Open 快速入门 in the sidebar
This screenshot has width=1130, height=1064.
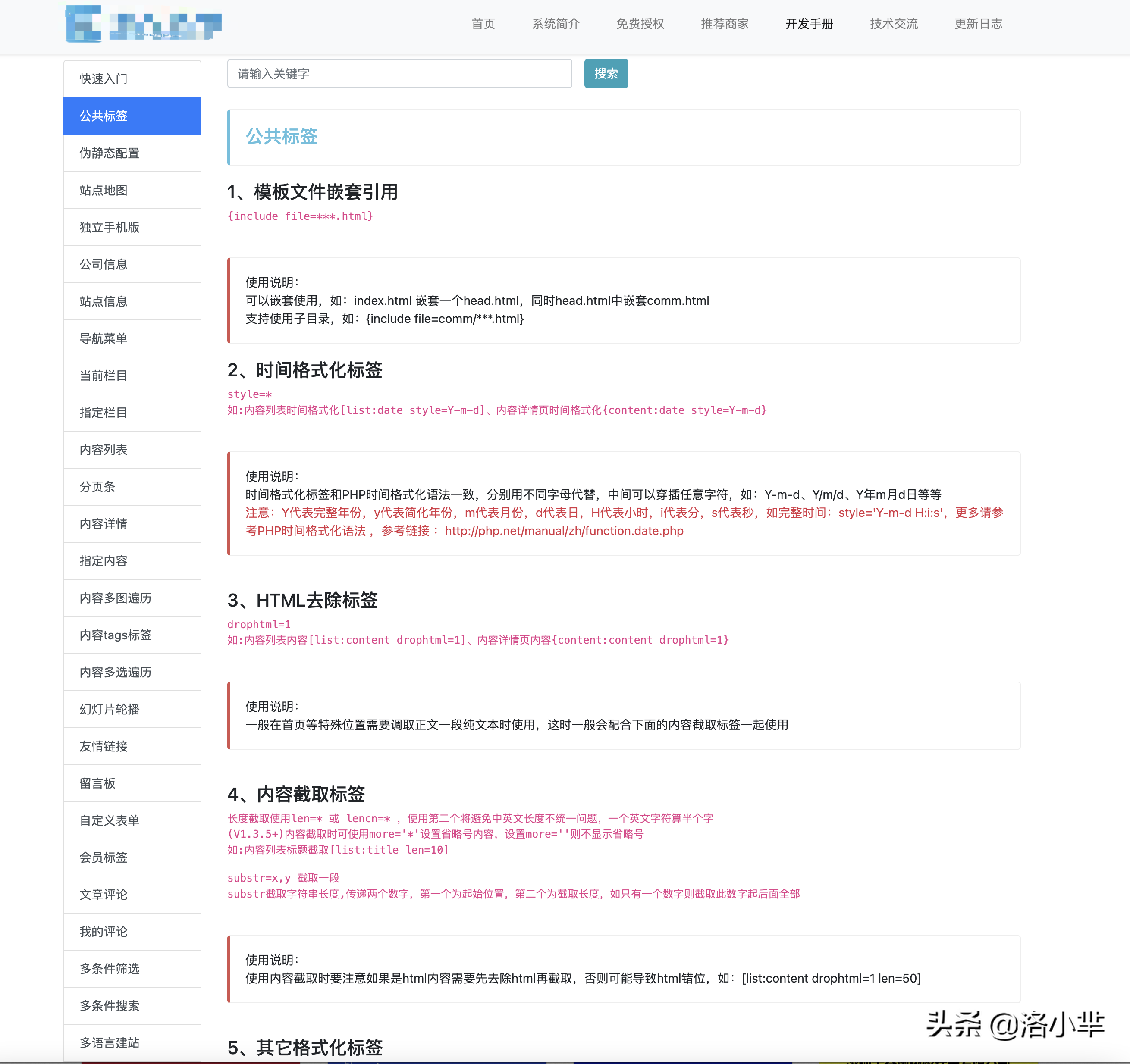point(132,79)
